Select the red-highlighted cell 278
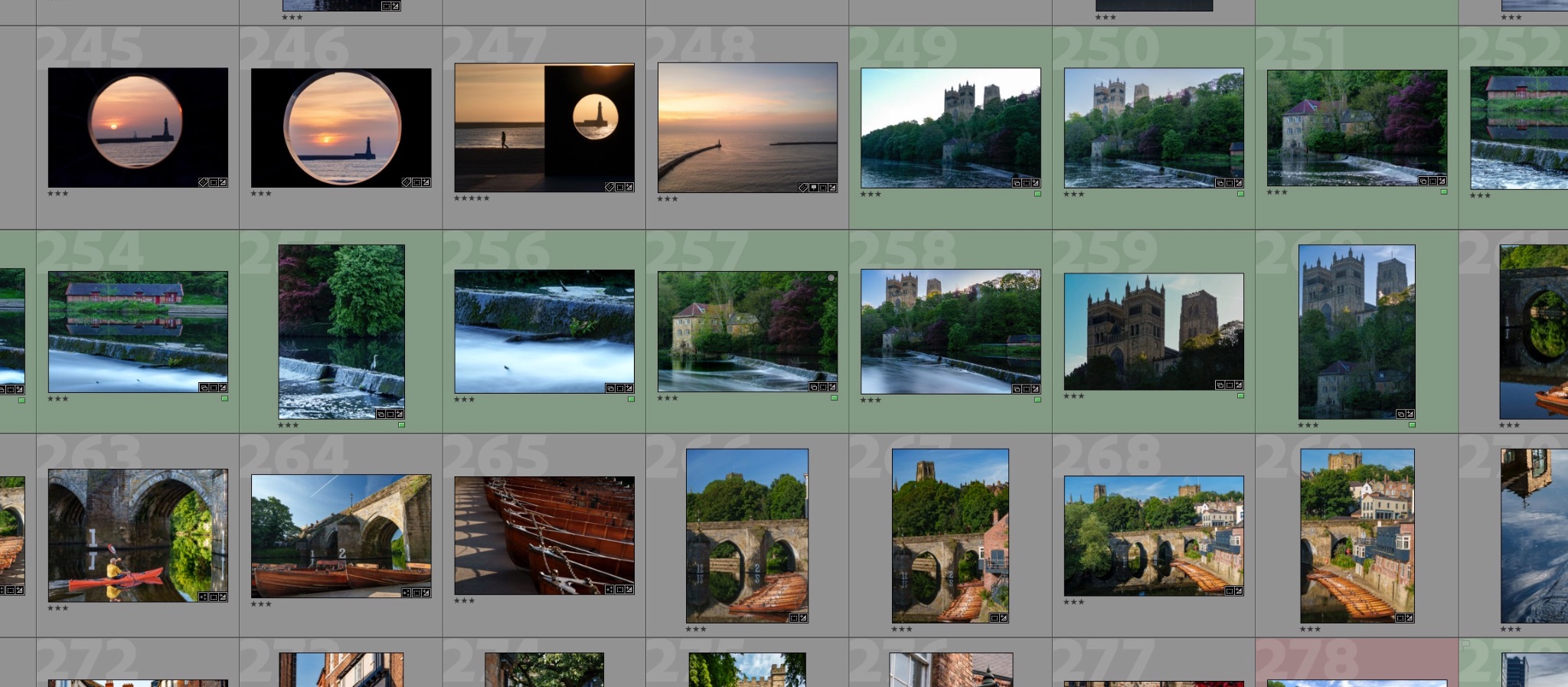1568x687 pixels. 1357,662
